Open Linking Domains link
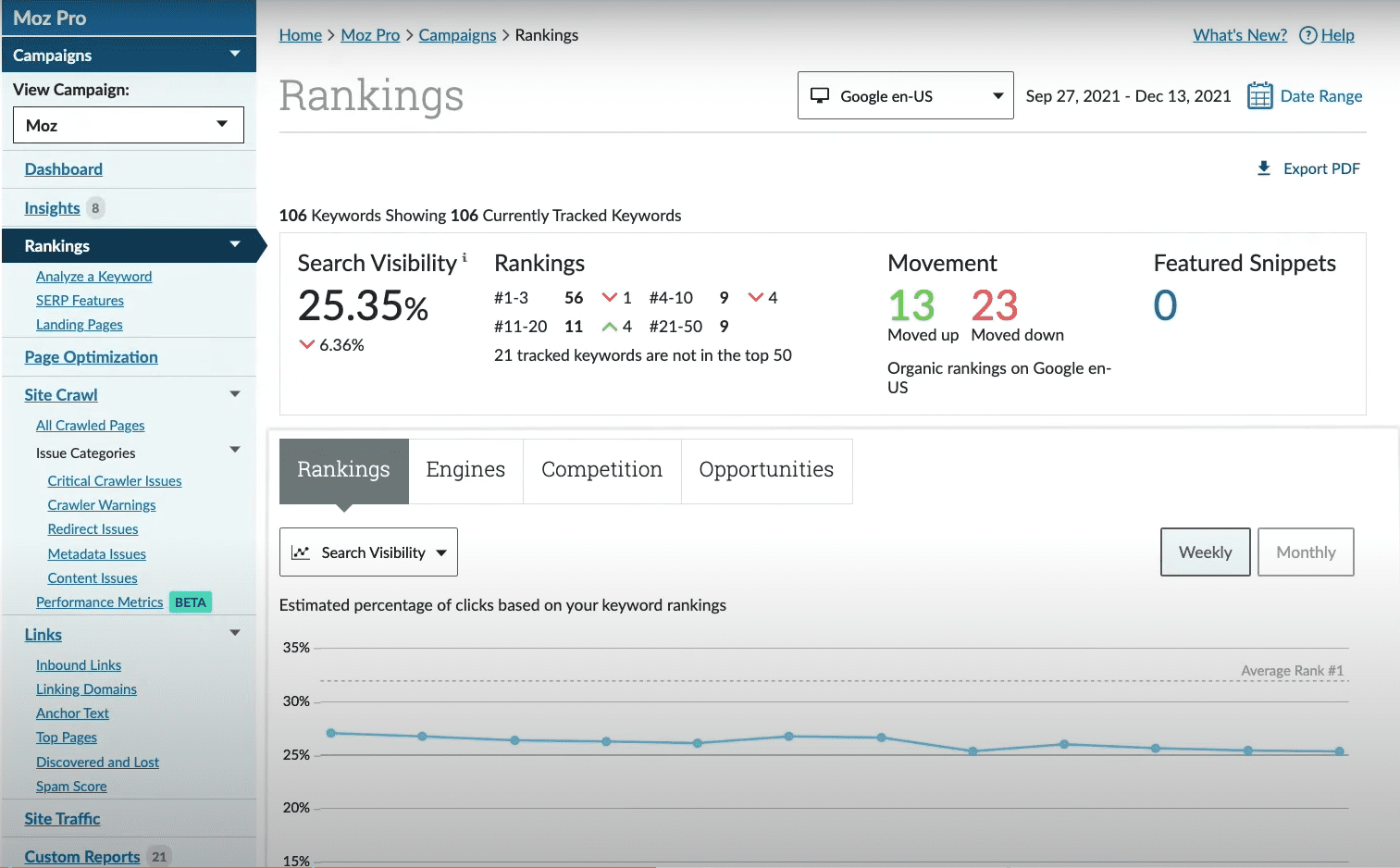Image resolution: width=1400 pixels, height=868 pixels. [x=86, y=689]
